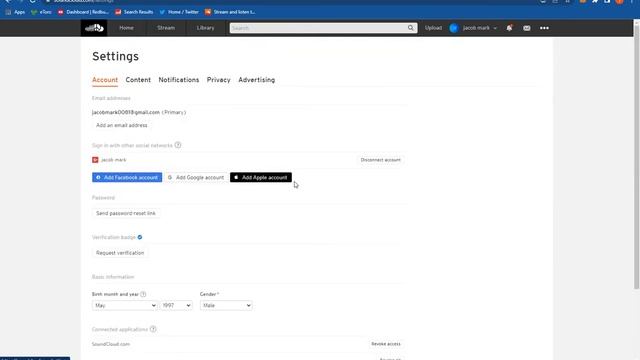Switch to the Content tab
Screen dimensions: 640x360
tap(138, 80)
